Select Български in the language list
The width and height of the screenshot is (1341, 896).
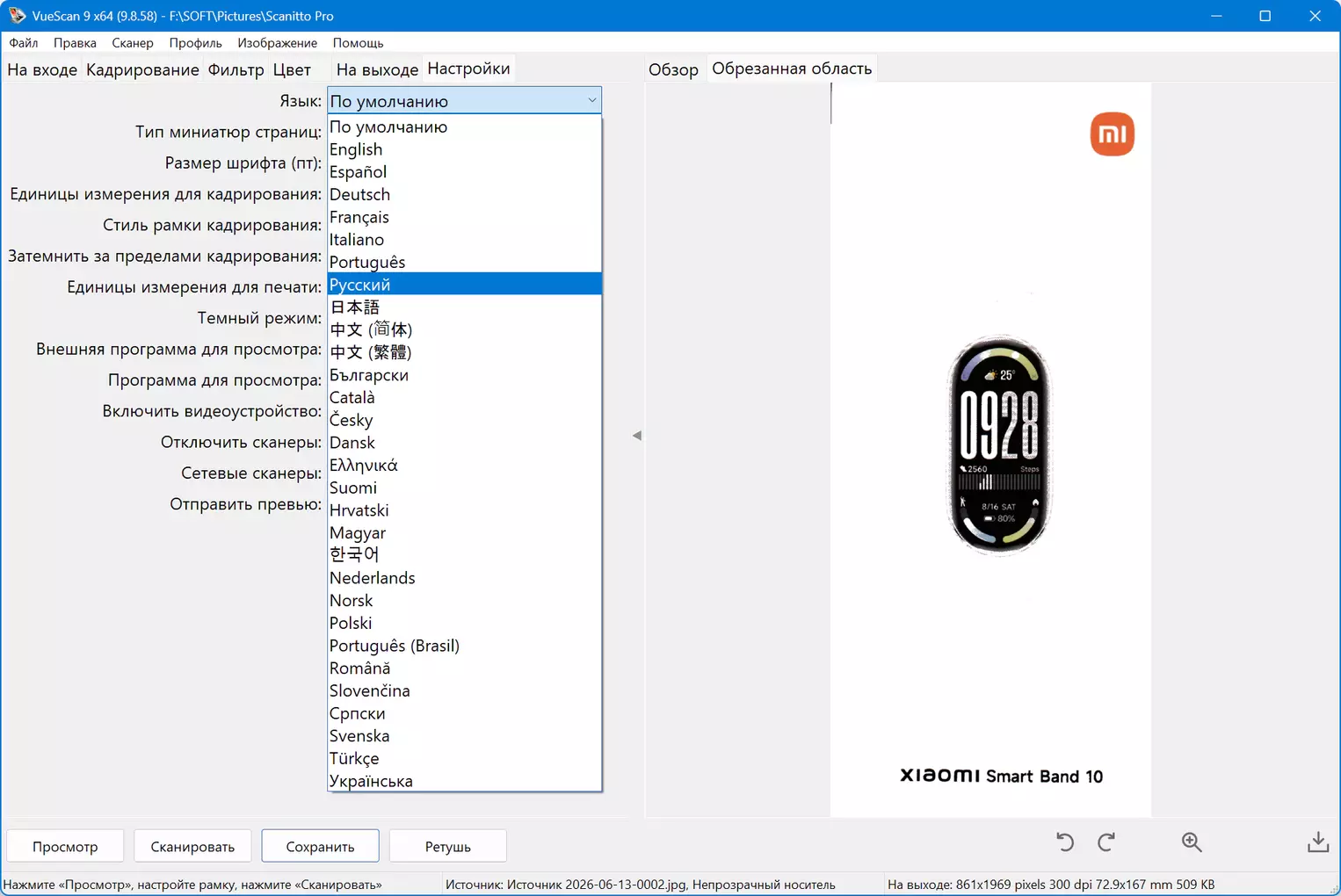point(464,375)
